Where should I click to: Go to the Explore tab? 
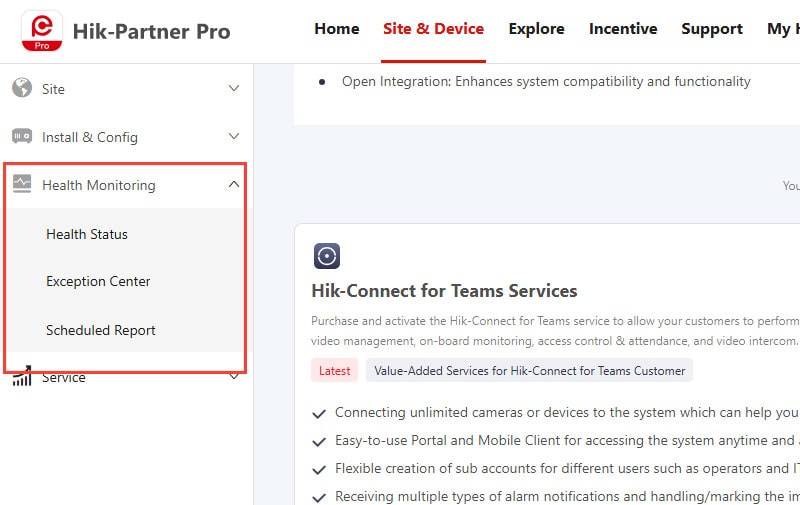point(536,29)
